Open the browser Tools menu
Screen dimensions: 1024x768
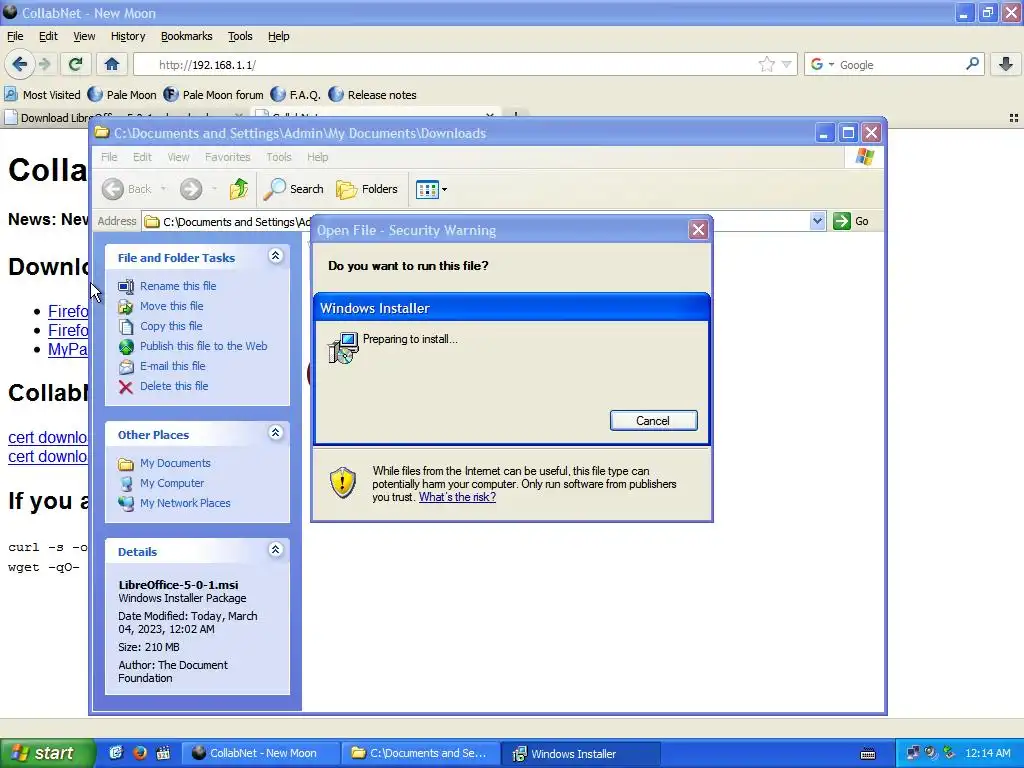pos(240,36)
